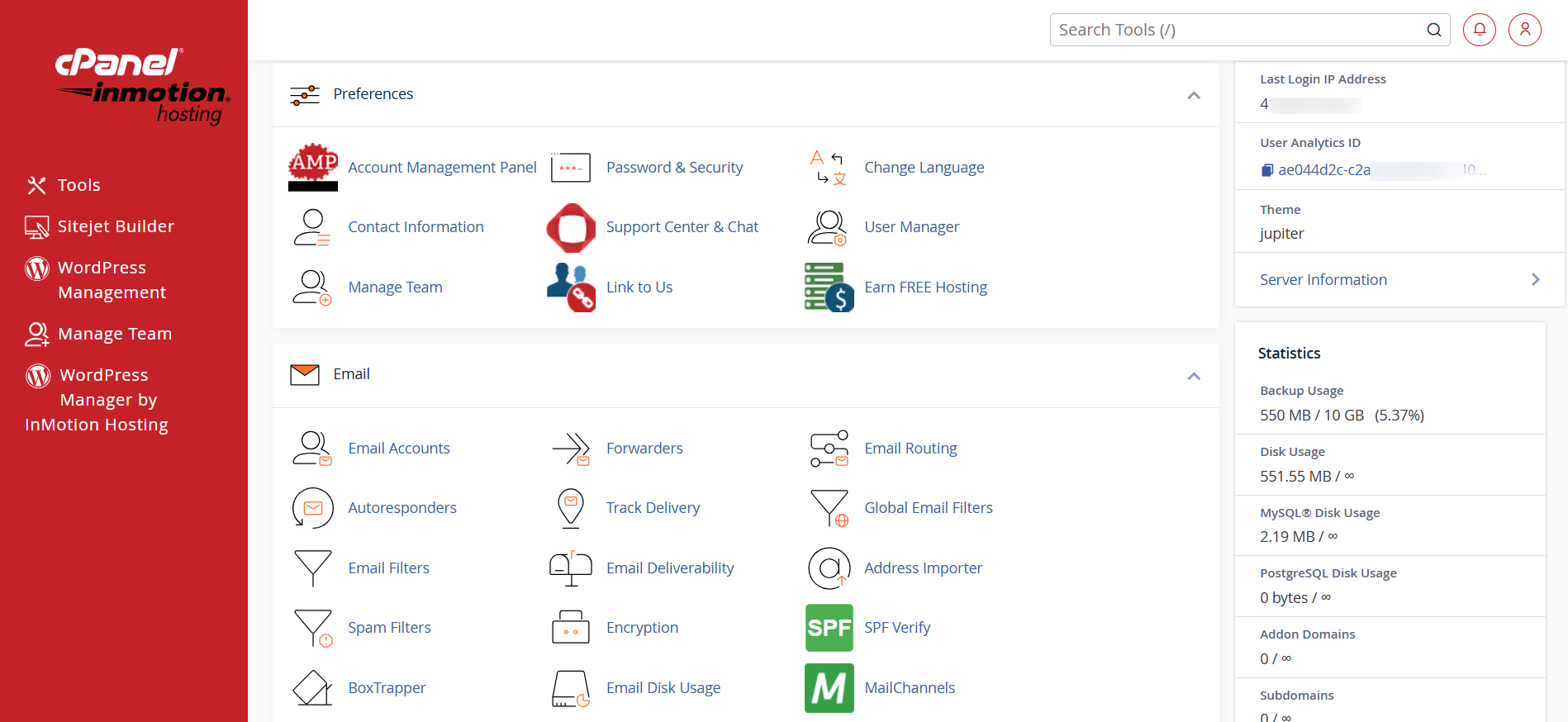Viewport: 1568px width, 722px height.
Task: Click the Link to Us icon
Action: (x=571, y=287)
